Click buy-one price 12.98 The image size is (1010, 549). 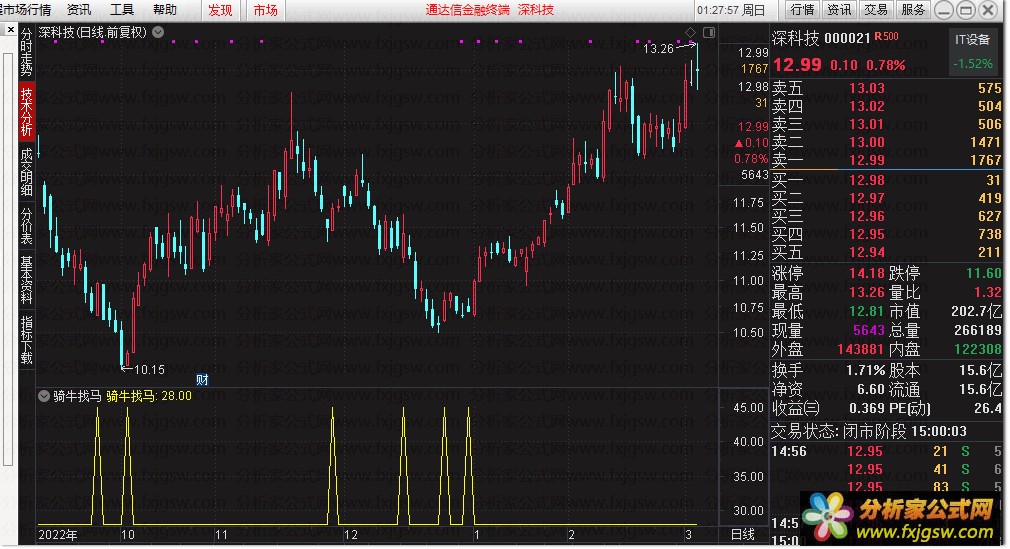point(866,180)
